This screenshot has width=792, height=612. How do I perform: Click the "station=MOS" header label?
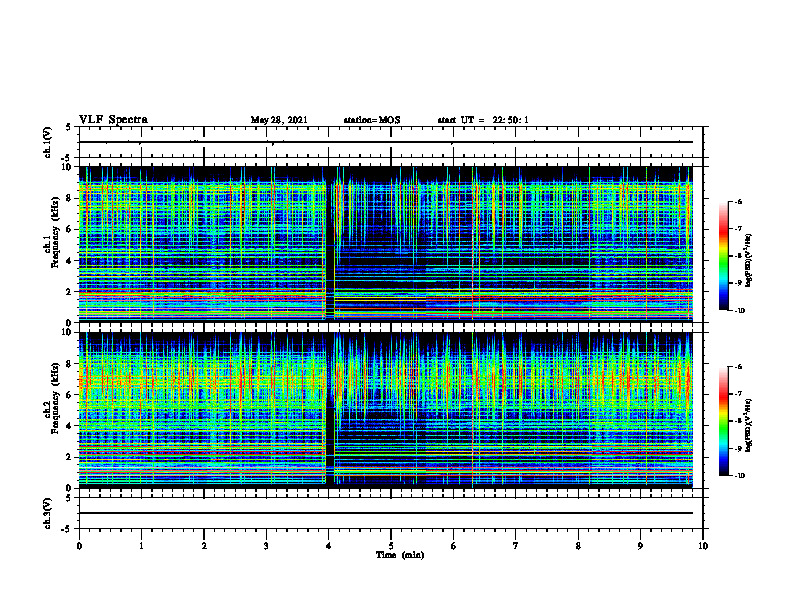(x=372, y=120)
